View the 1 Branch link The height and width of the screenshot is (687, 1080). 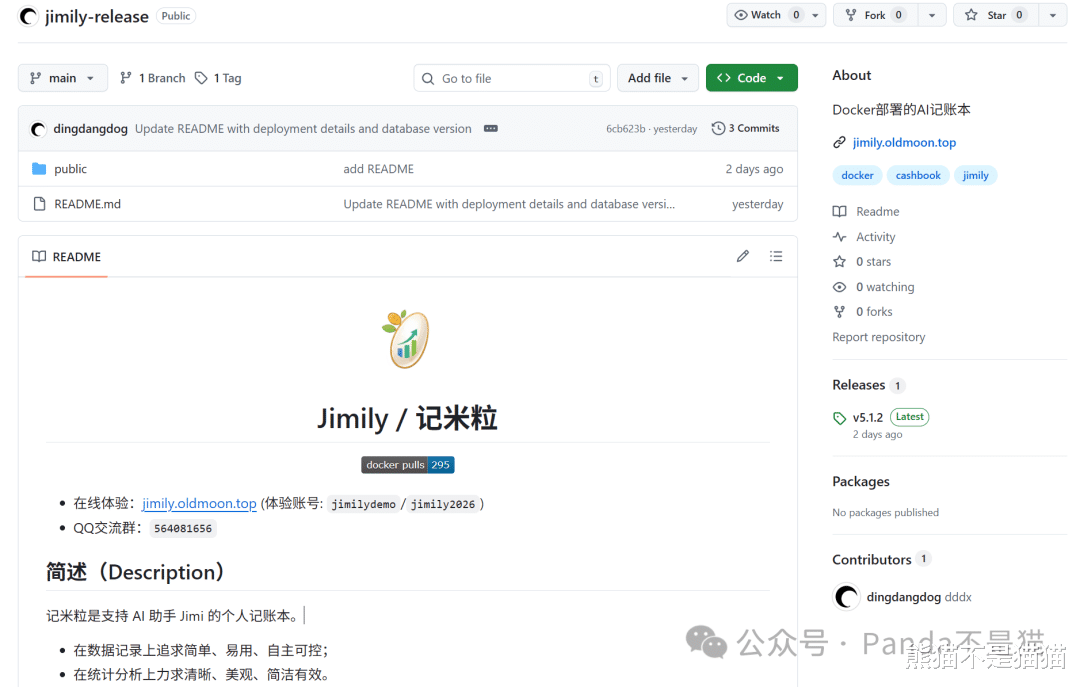(153, 78)
